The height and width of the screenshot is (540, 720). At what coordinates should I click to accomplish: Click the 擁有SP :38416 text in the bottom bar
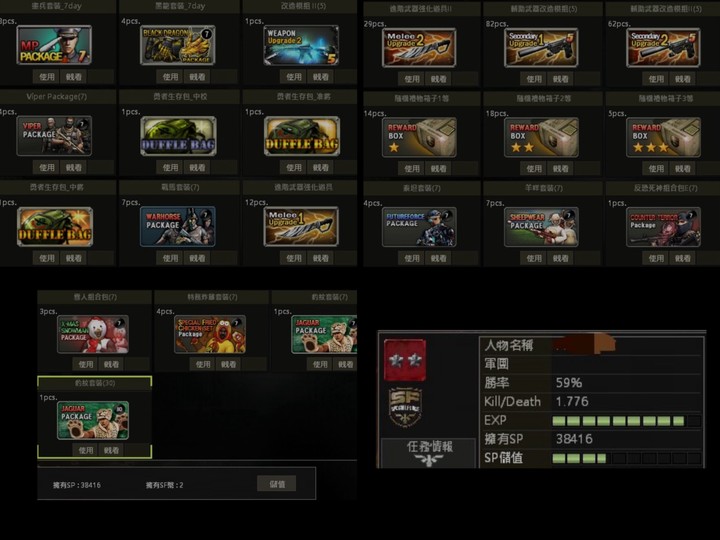point(77,485)
